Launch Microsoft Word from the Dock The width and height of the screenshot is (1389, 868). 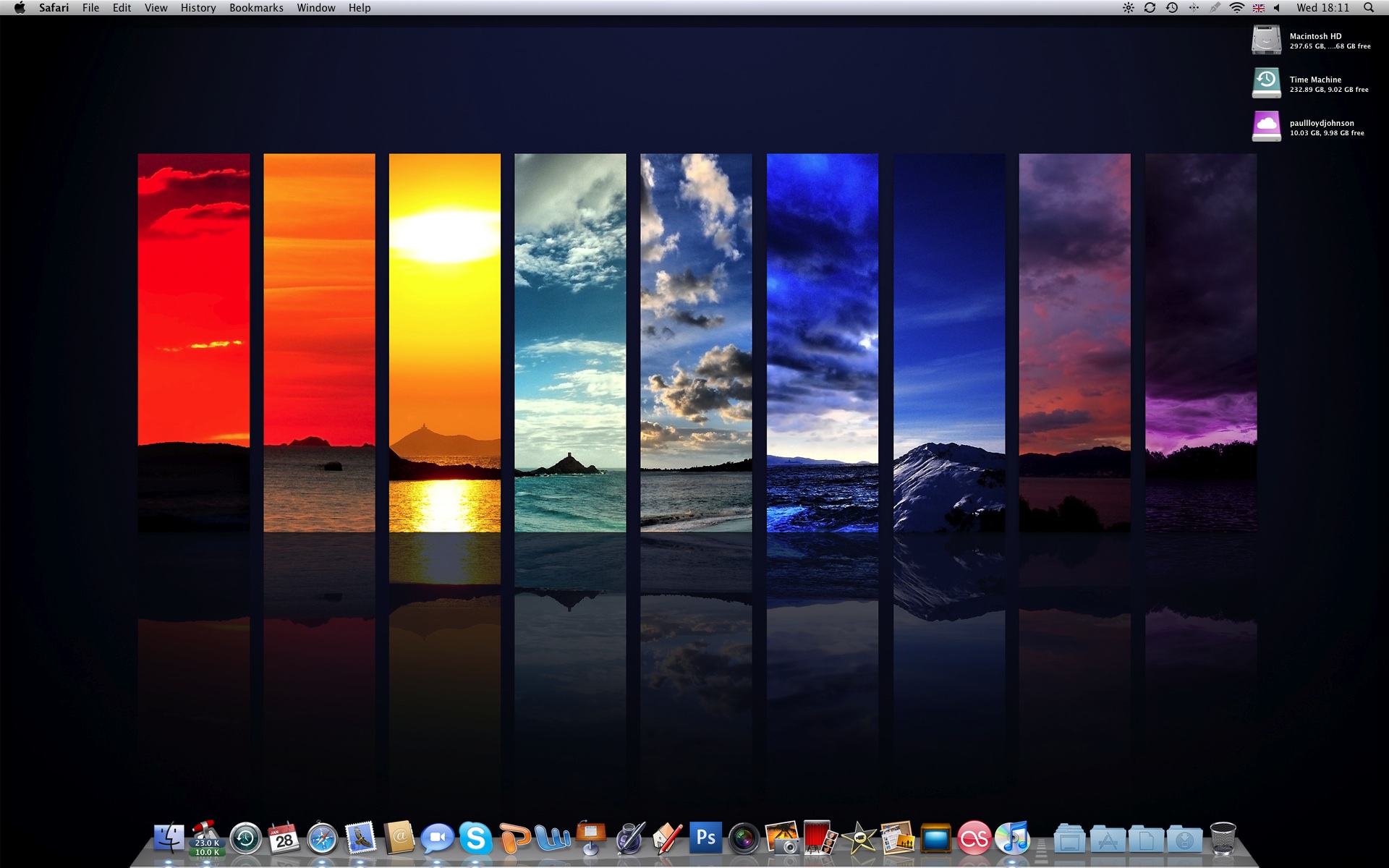[x=553, y=838]
